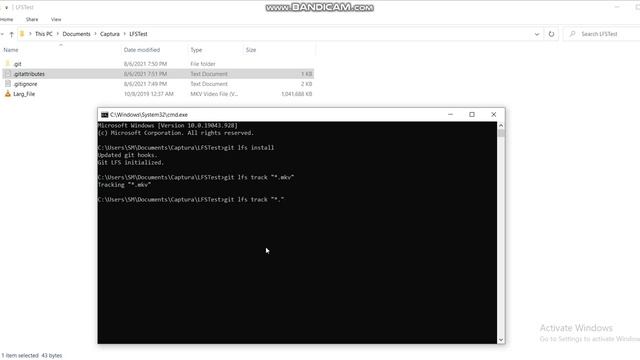Click the folder icon in address bar
Viewport: 640px width, 360px height.
[x=22, y=34]
